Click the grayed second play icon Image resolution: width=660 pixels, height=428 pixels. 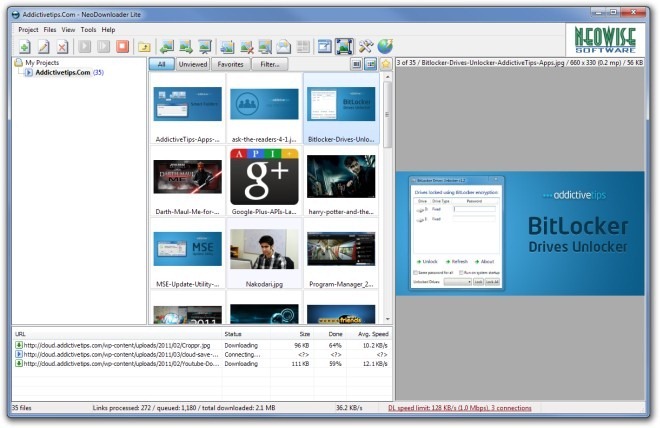click(104, 46)
